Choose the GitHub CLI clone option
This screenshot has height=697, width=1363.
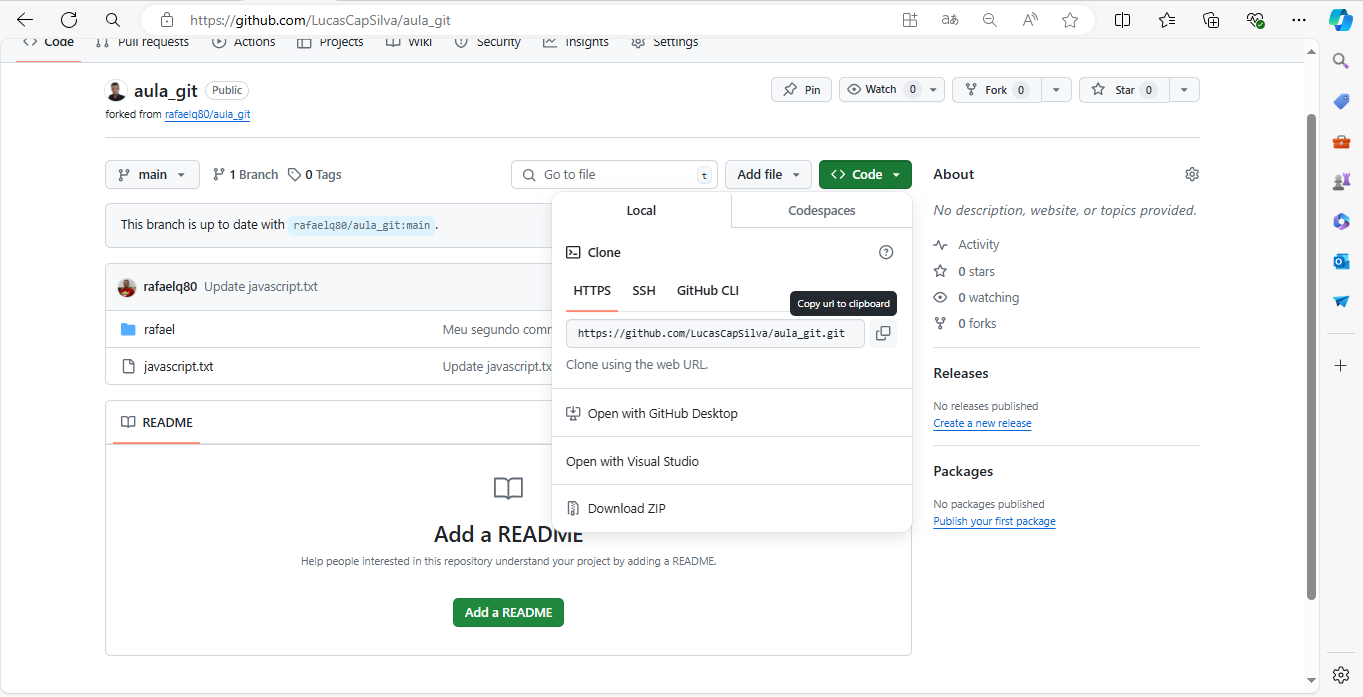click(x=708, y=291)
